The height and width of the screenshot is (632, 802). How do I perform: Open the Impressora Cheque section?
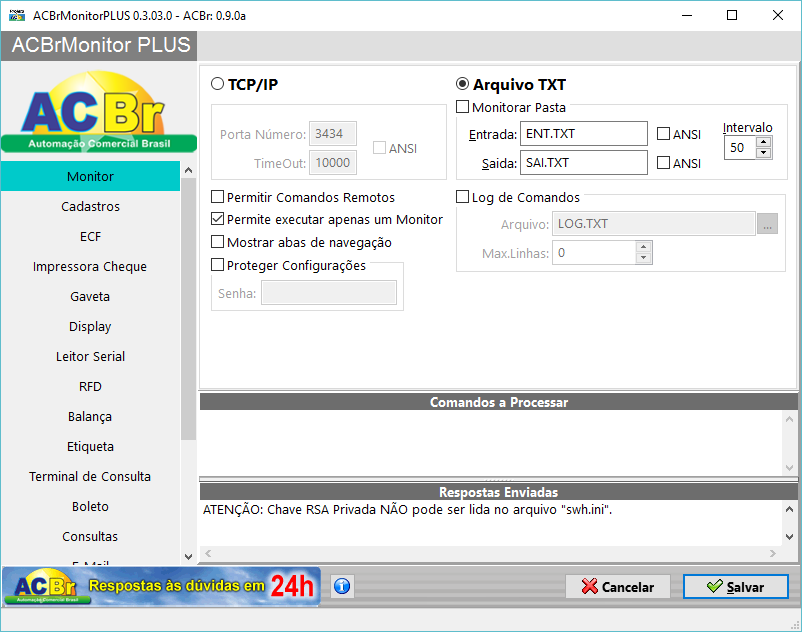click(91, 266)
